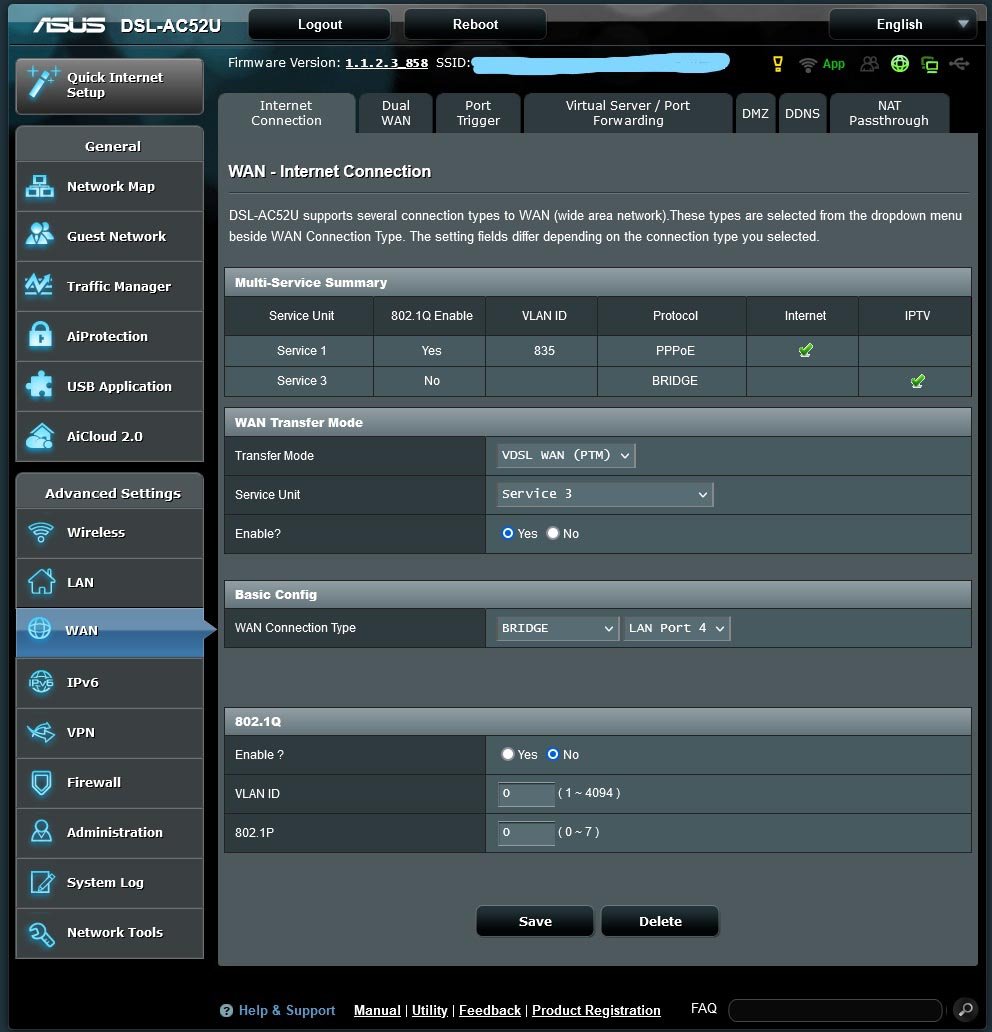
Task: Open the DDNS tab
Action: point(802,113)
